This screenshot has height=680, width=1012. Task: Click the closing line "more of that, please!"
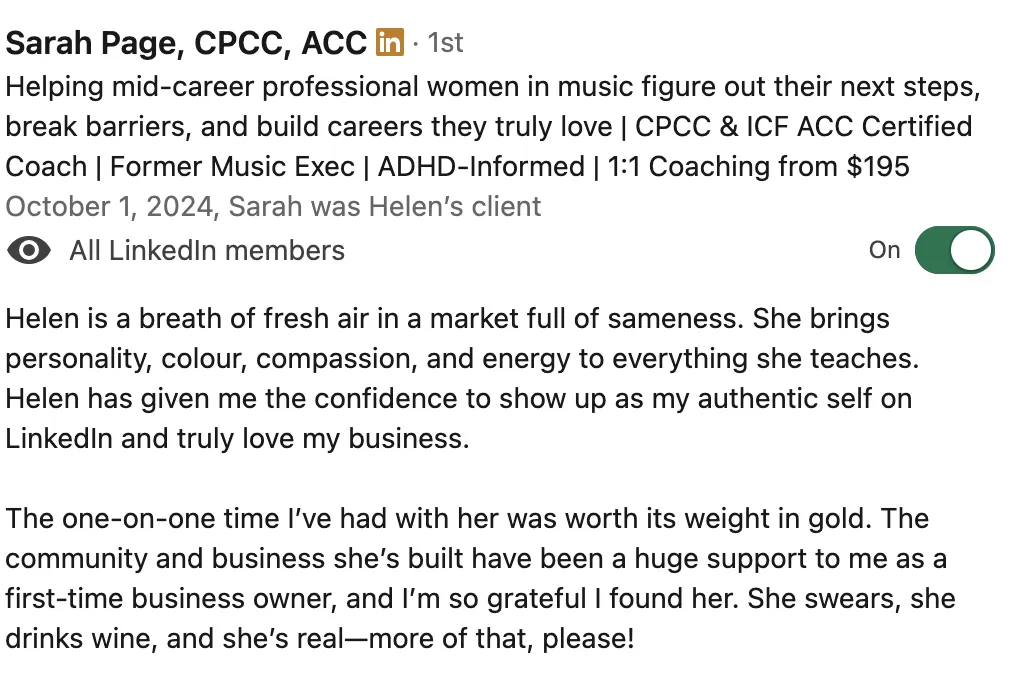click(x=320, y=639)
